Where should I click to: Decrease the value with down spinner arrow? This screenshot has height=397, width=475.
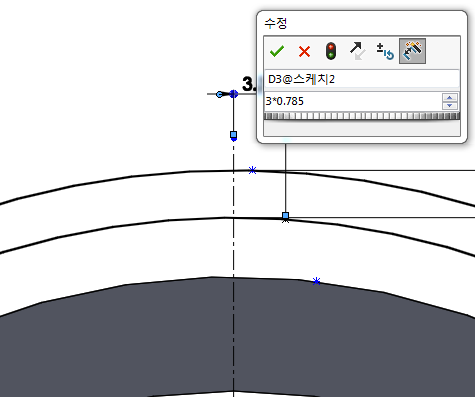click(x=450, y=106)
